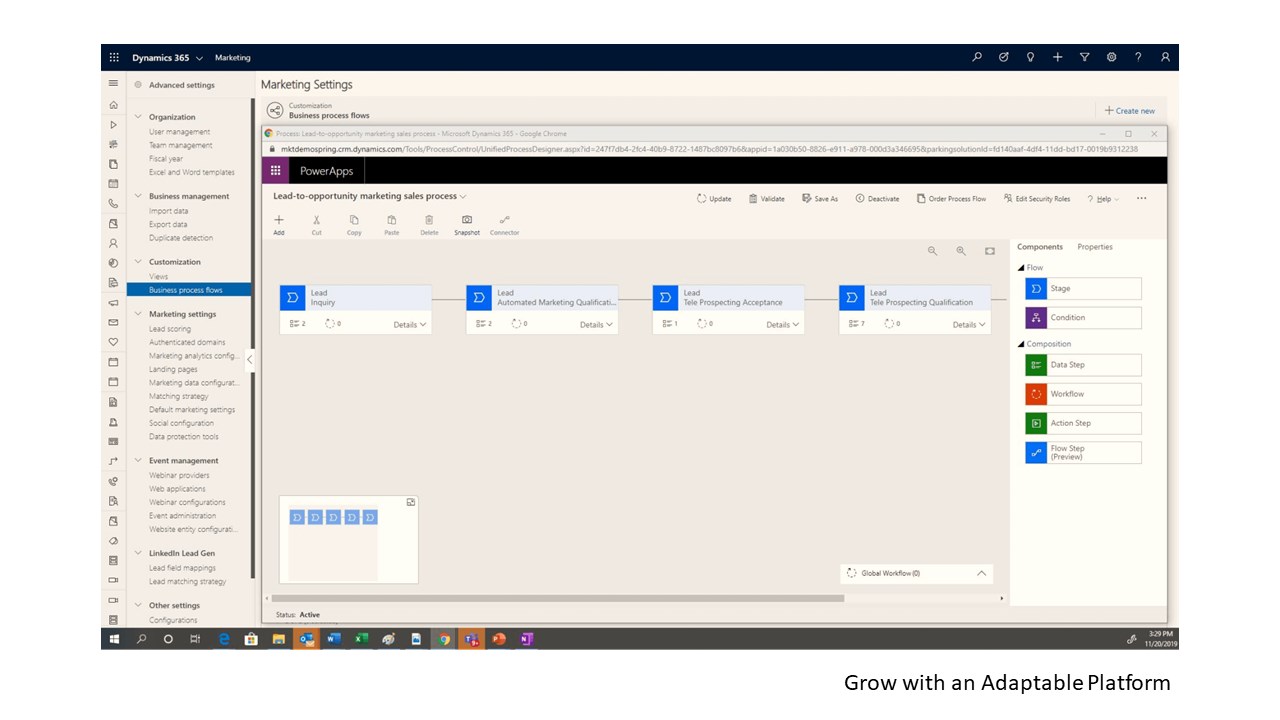Open the settings gear in Dynamics header
Image resolution: width=1280 pixels, height=720 pixels.
click(1111, 58)
